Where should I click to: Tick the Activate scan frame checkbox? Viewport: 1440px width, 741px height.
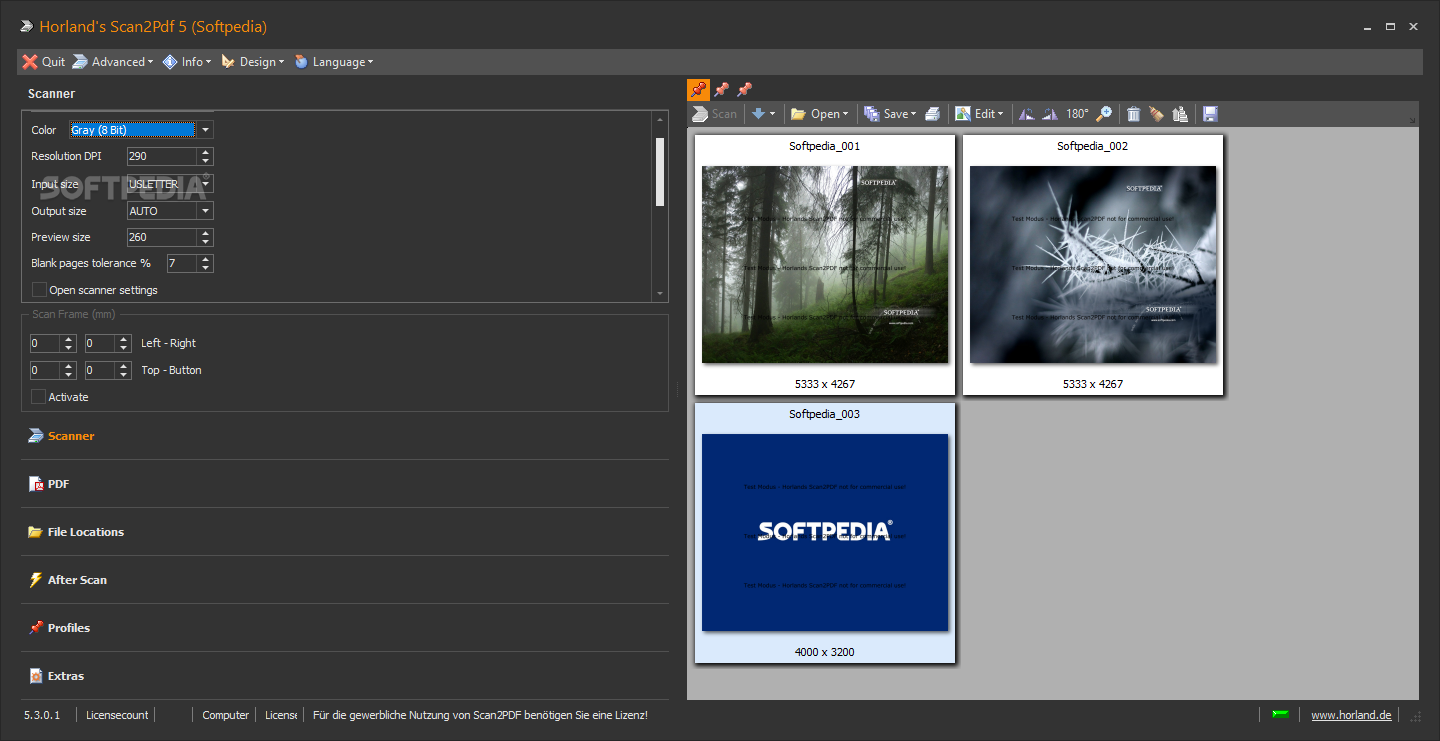(x=39, y=397)
